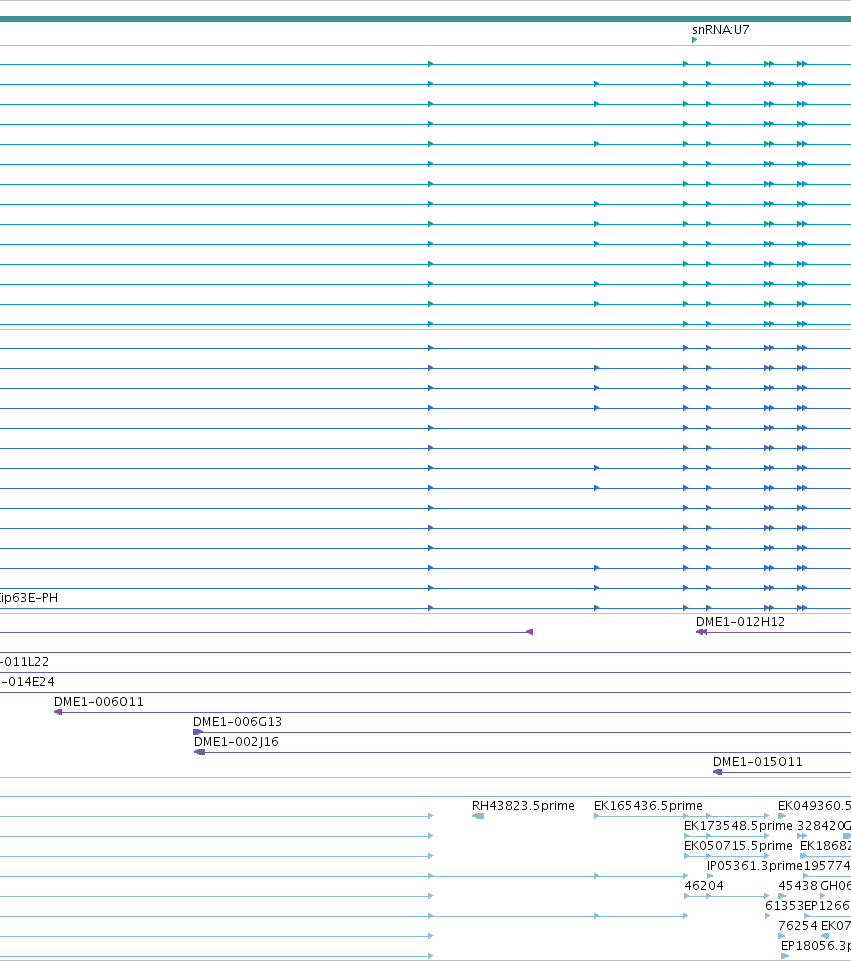Click the EK050715.5prime EST label

pos(738,846)
